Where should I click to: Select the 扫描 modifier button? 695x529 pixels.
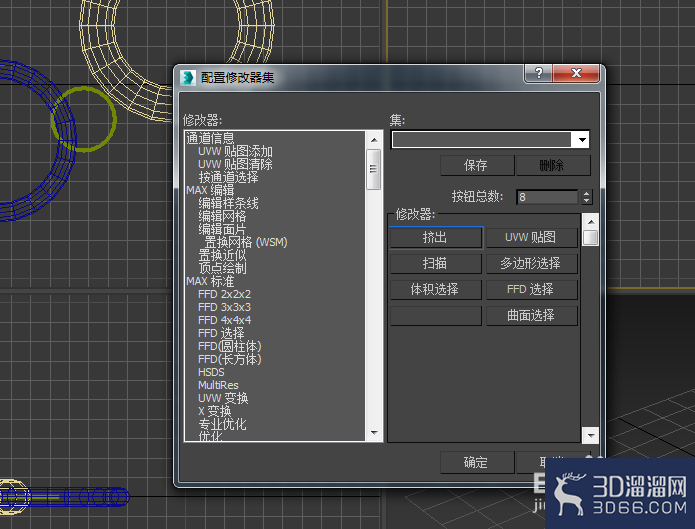pyautogui.click(x=436, y=263)
